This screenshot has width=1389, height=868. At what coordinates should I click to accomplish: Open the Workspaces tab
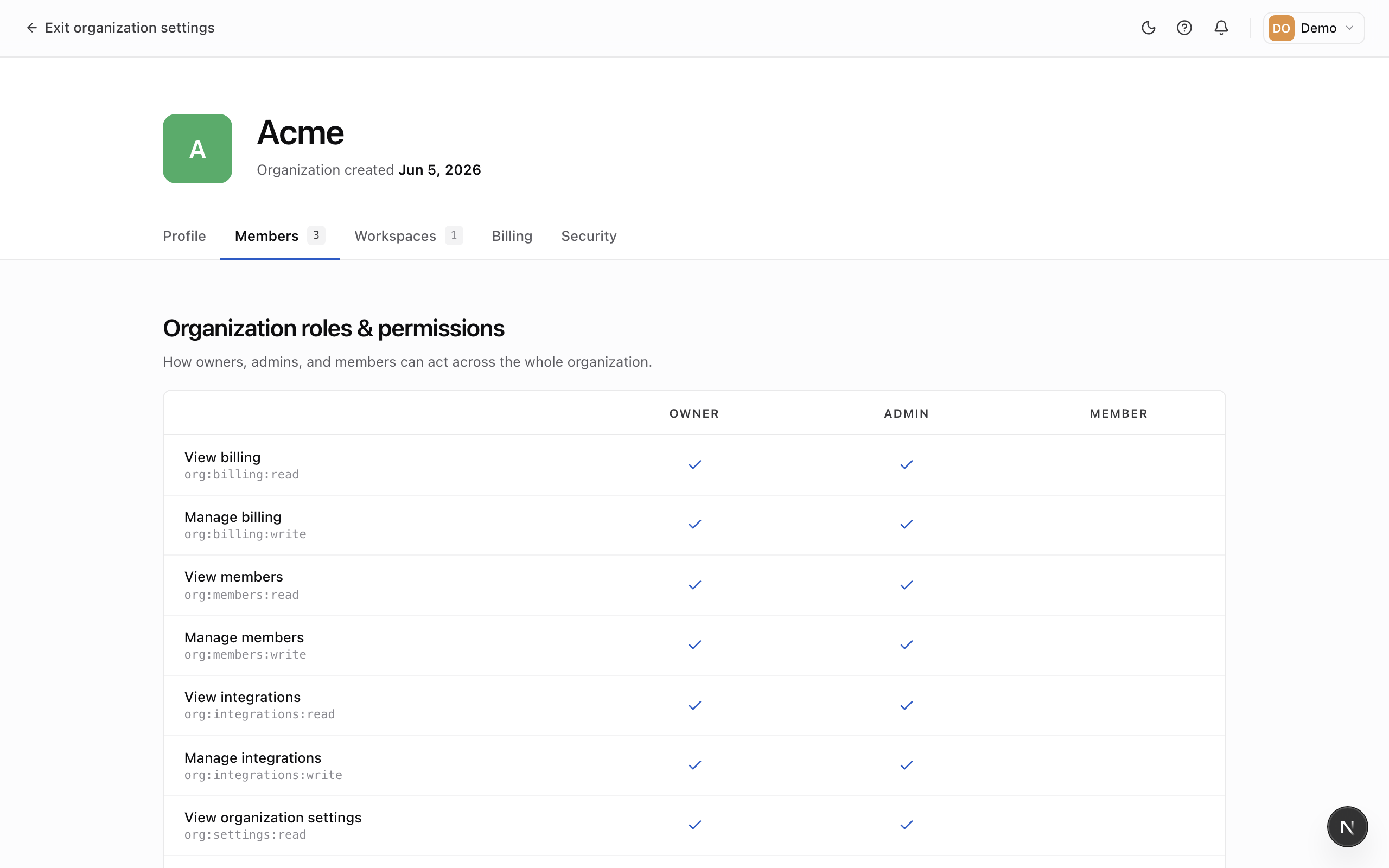tap(408, 236)
